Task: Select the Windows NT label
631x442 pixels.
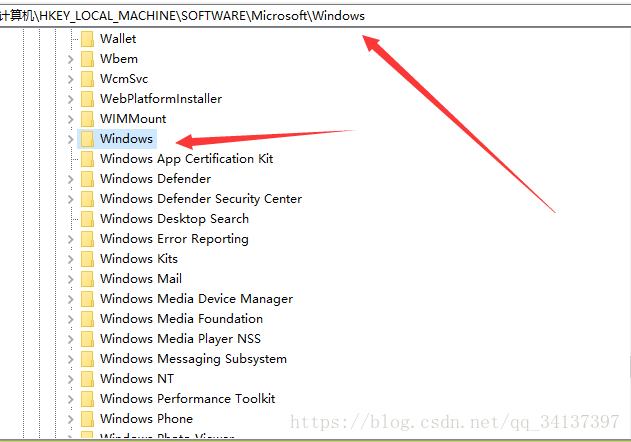Action: (137, 378)
